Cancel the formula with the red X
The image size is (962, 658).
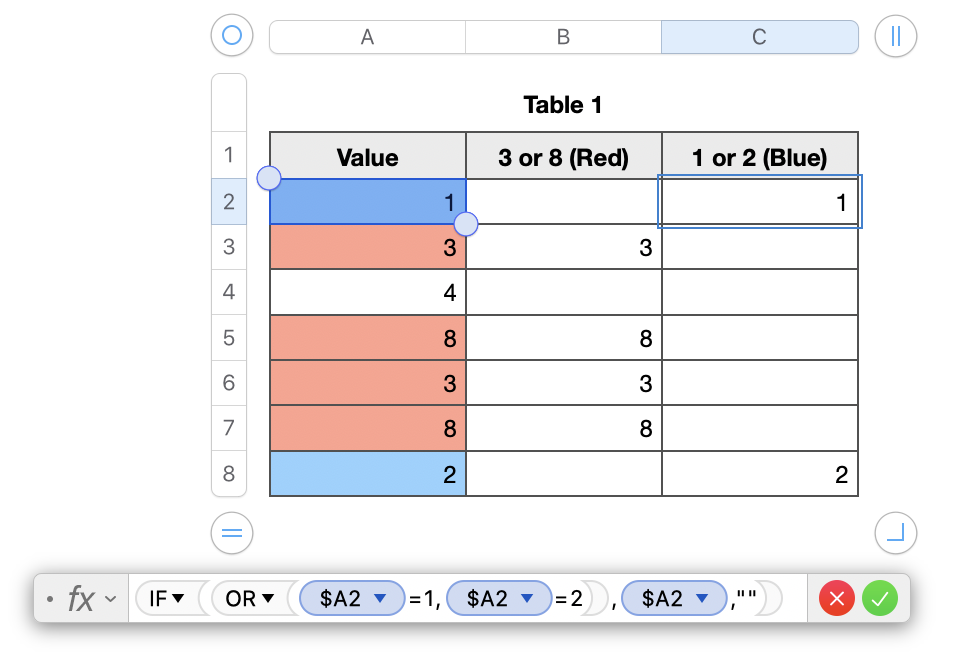click(837, 599)
